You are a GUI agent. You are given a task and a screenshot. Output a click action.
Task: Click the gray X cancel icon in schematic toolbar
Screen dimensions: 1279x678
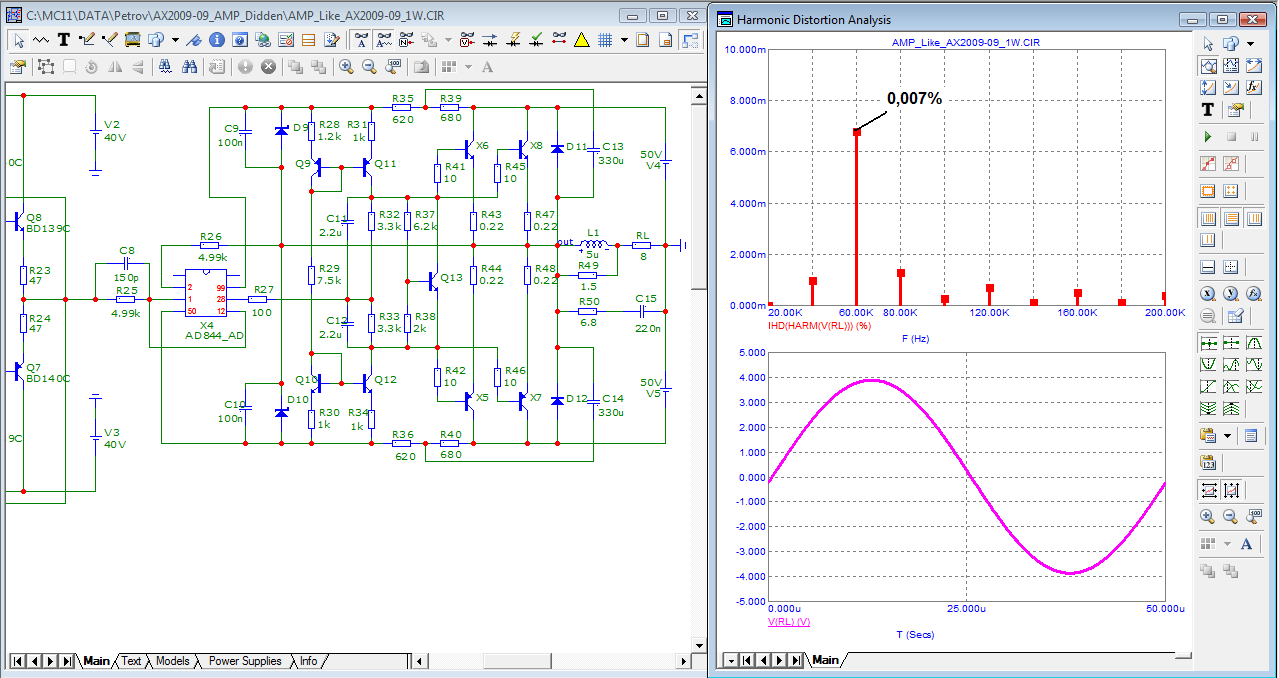268,67
